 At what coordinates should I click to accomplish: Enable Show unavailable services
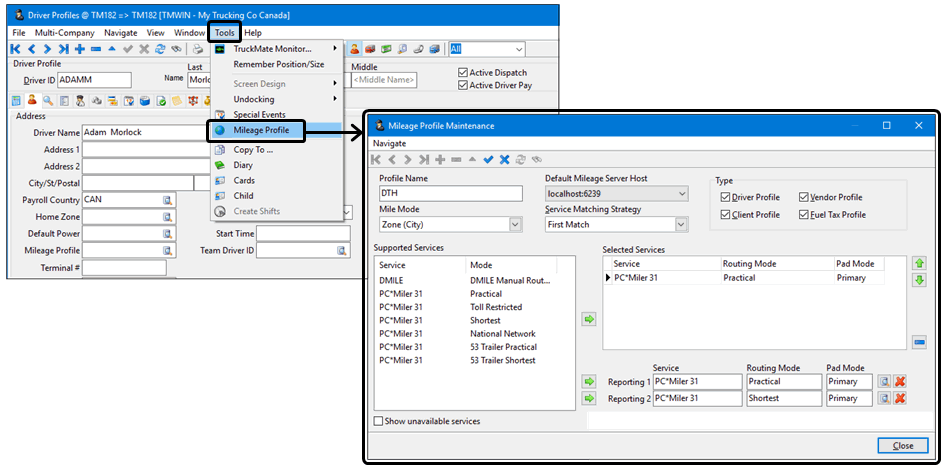(x=380, y=421)
